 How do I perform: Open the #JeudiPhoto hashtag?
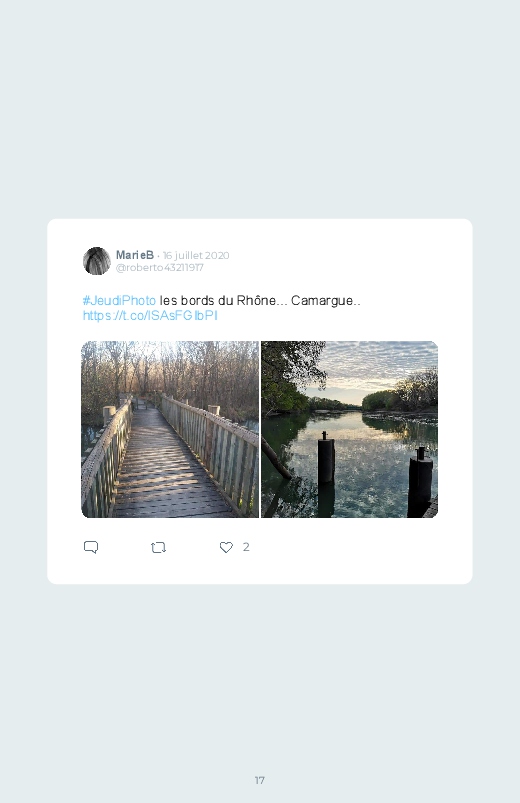coord(119,301)
